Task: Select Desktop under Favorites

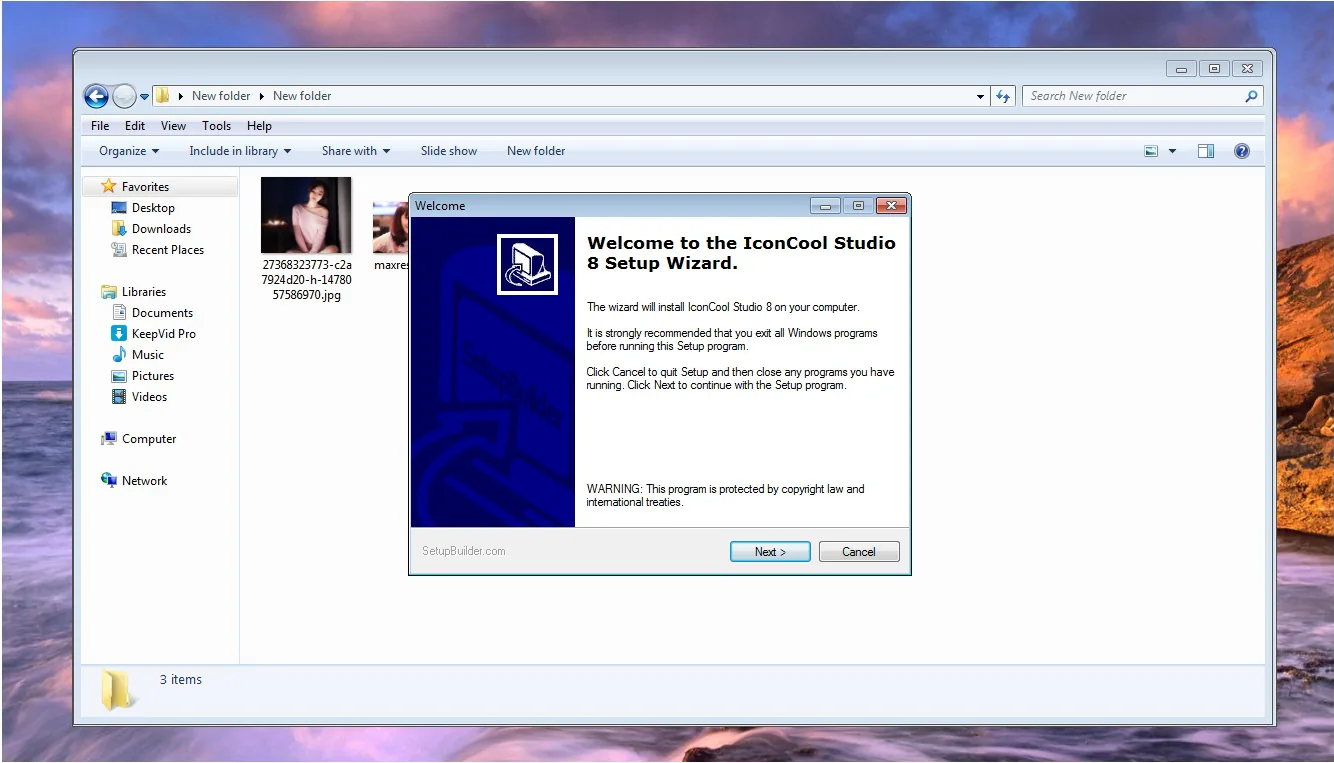Action: (153, 208)
